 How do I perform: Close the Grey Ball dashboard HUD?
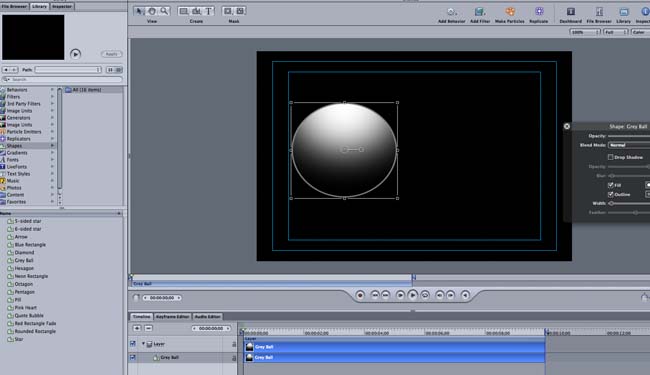coord(567,126)
